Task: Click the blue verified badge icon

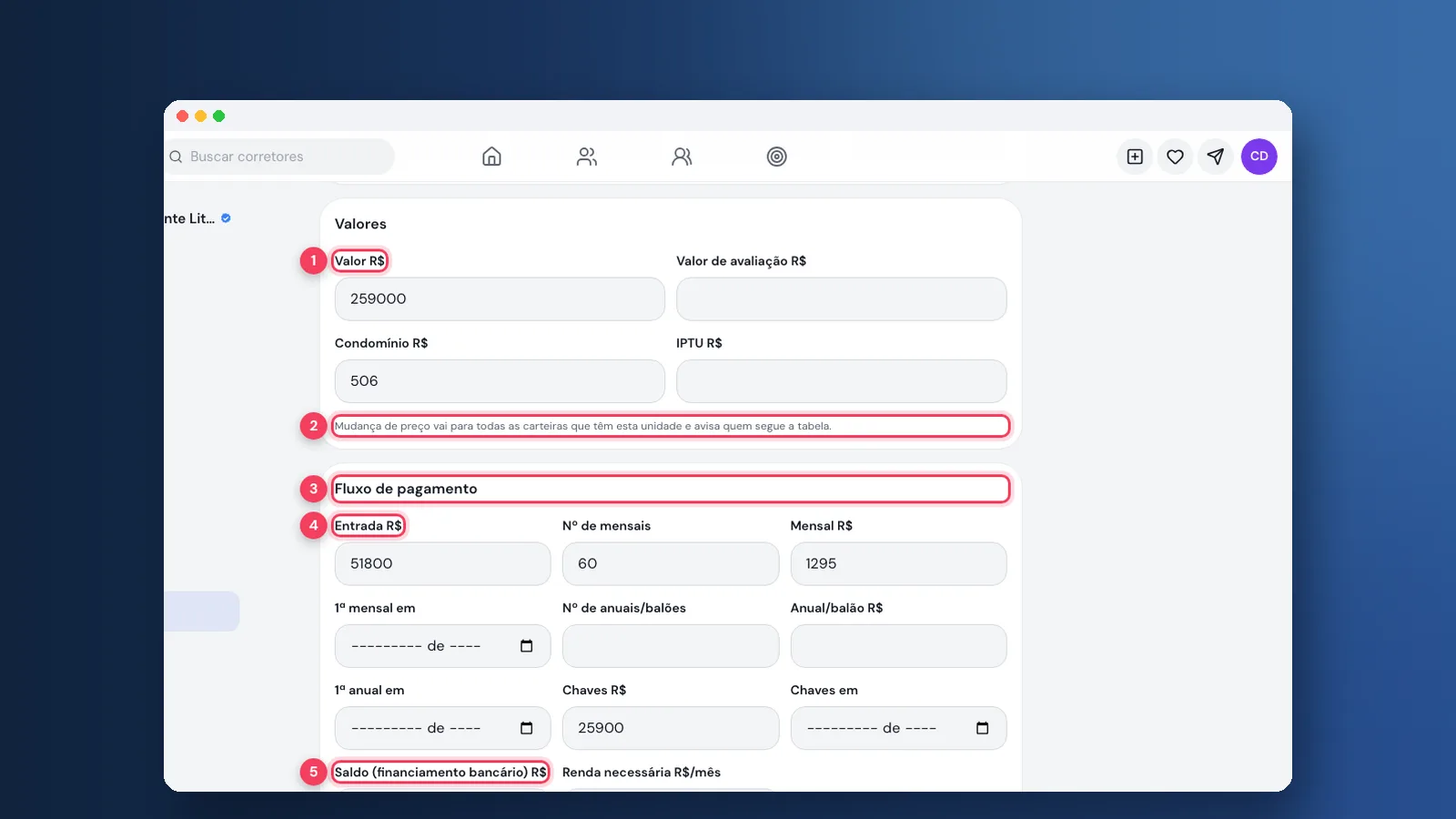Action: (226, 218)
